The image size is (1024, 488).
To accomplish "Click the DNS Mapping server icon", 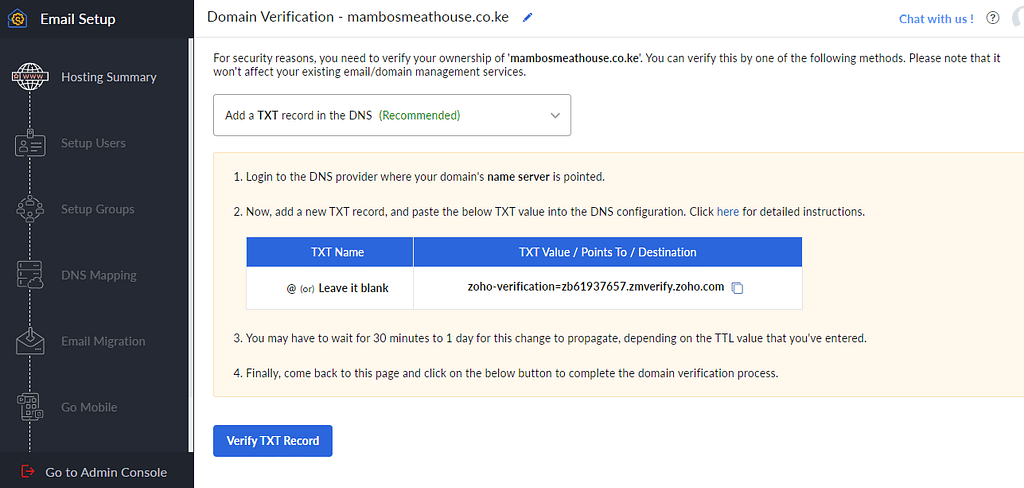I will pyautogui.click(x=29, y=275).
